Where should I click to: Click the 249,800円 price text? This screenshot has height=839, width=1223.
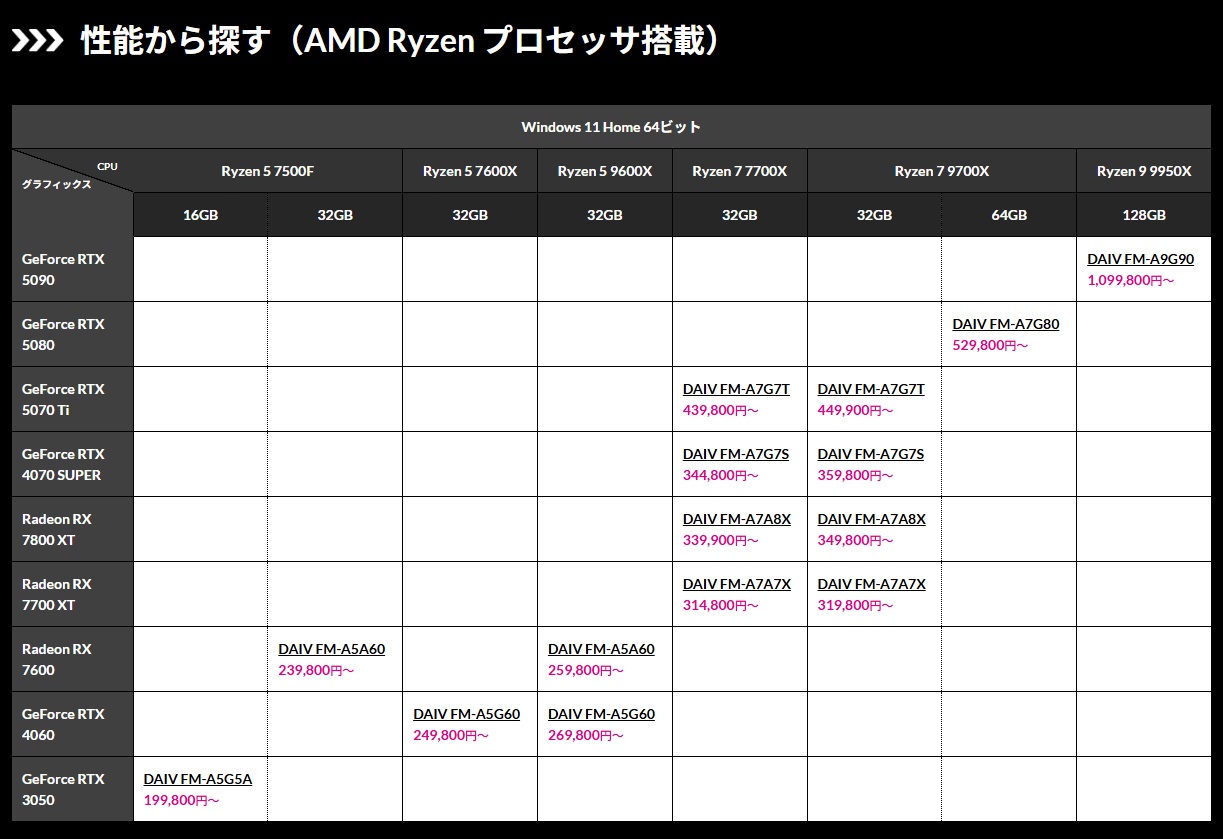pos(451,736)
